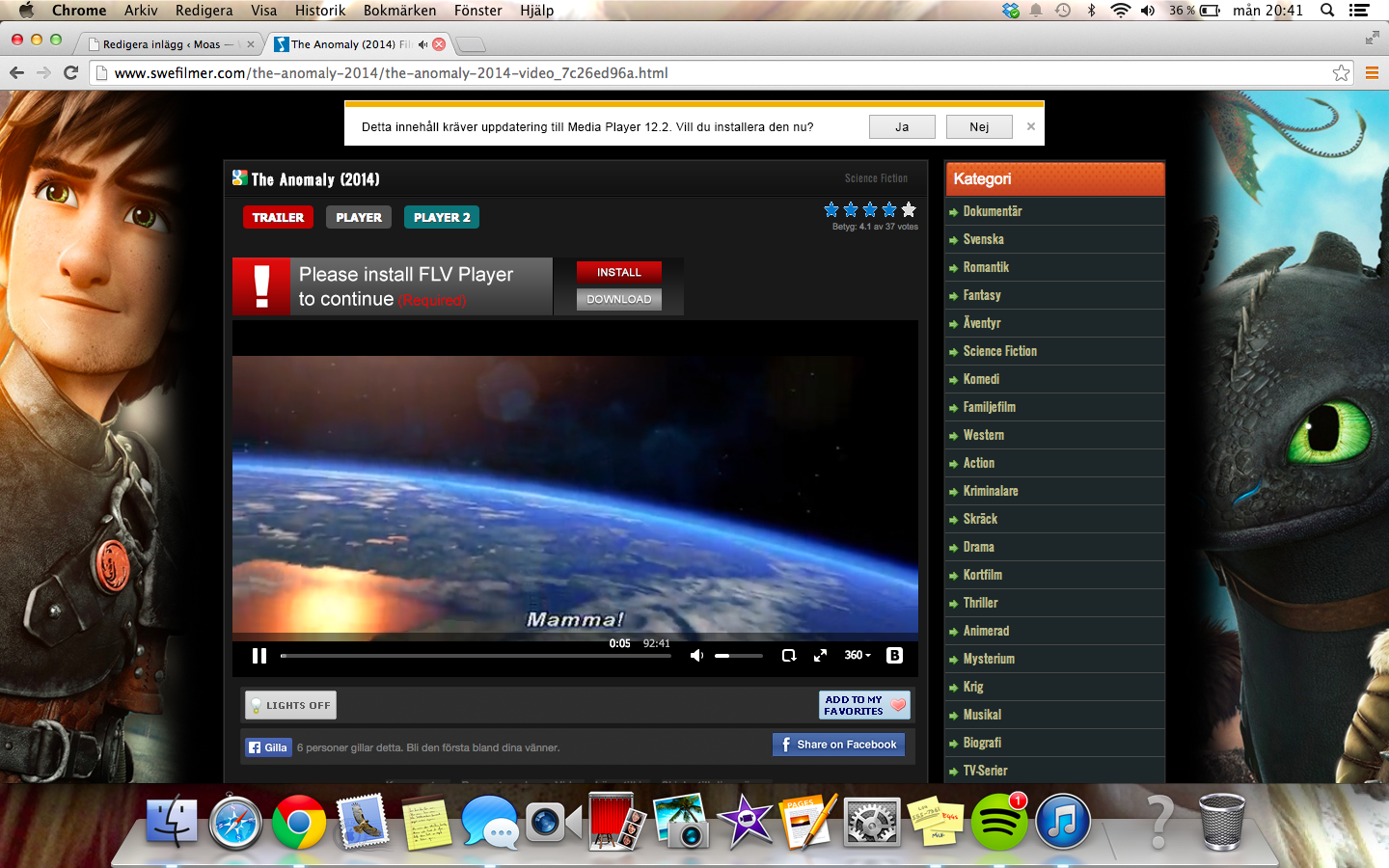Bookmark this page with the star icon
The height and width of the screenshot is (868, 1389).
[x=1341, y=73]
